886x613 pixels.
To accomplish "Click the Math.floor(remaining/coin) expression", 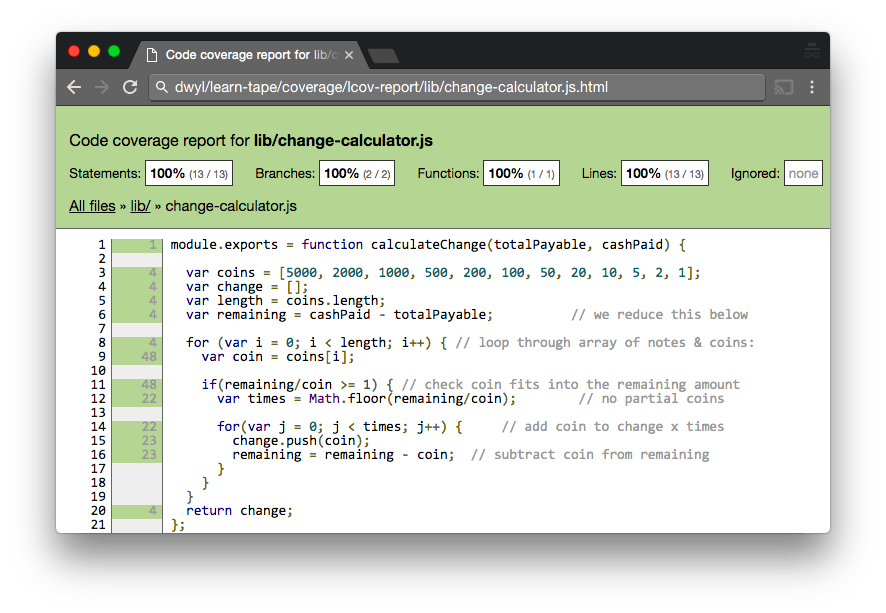I will pyautogui.click(x=409, y=399).
